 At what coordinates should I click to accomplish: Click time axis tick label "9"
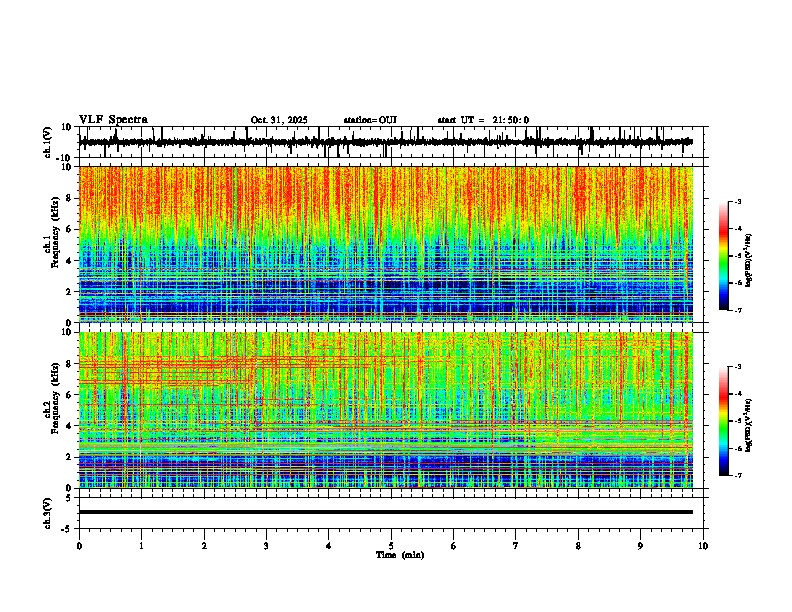click(640, 546)
